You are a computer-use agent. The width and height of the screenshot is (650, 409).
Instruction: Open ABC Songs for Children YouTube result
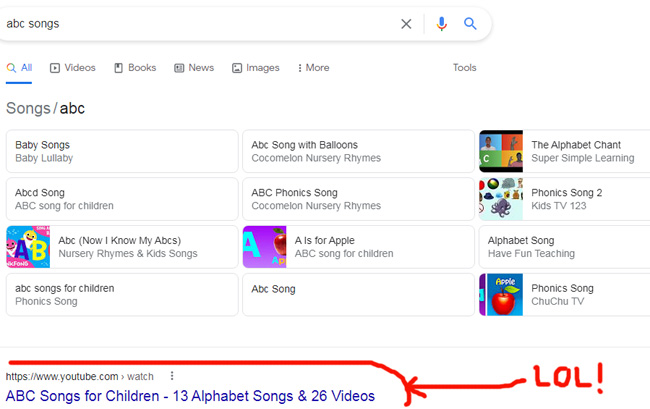pyautogui.click(x=190, y=396)
